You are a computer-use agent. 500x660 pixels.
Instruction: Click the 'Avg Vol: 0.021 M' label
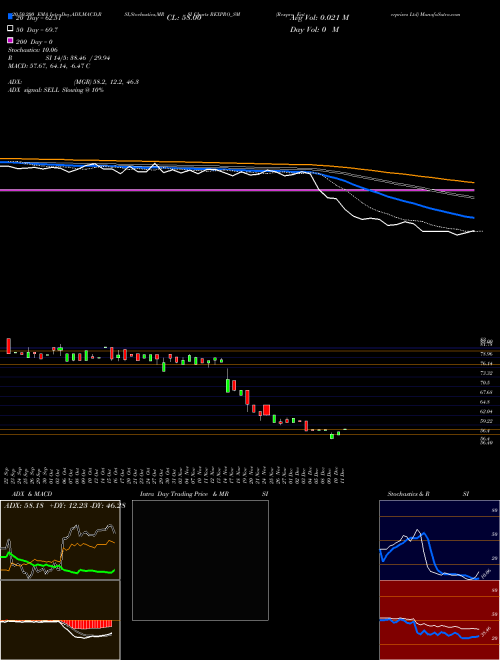319,18
